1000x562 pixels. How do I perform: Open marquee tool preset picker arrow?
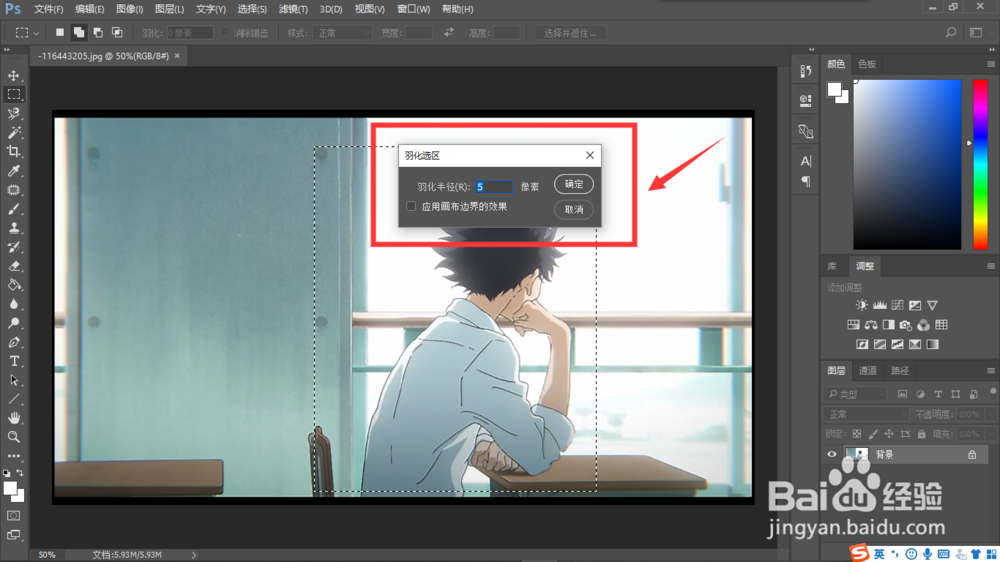(36, 33)
